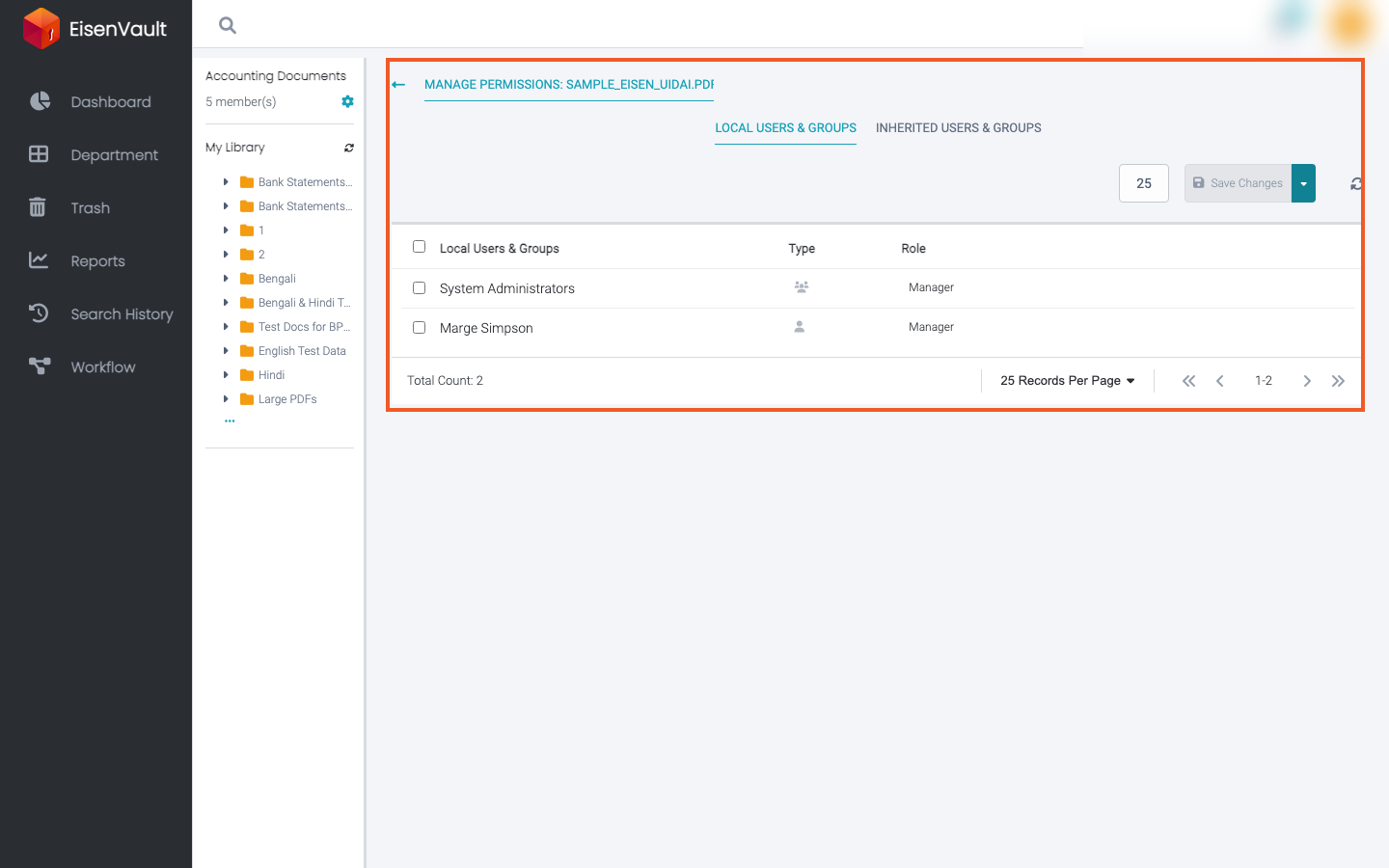1389x868 pixels.
Task: Click Marge Simpson user type icon
Action: pyautogui.click(x=799, y=327)
